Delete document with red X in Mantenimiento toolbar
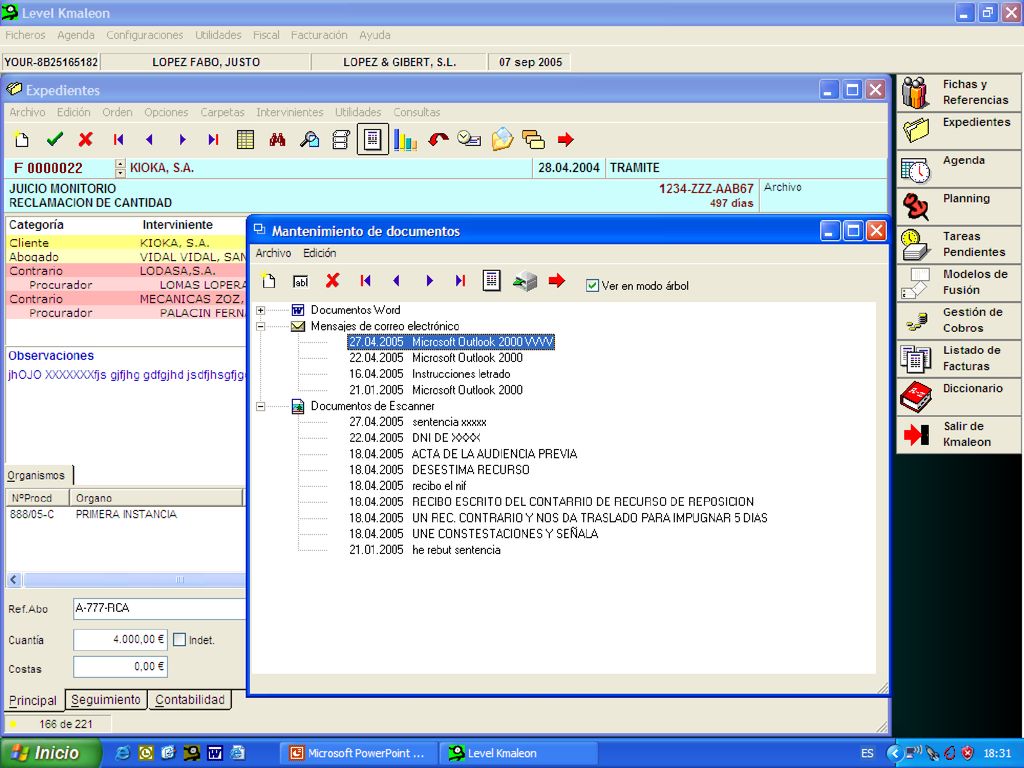This screenshot has width=1024, height=768. coord(332,281)
